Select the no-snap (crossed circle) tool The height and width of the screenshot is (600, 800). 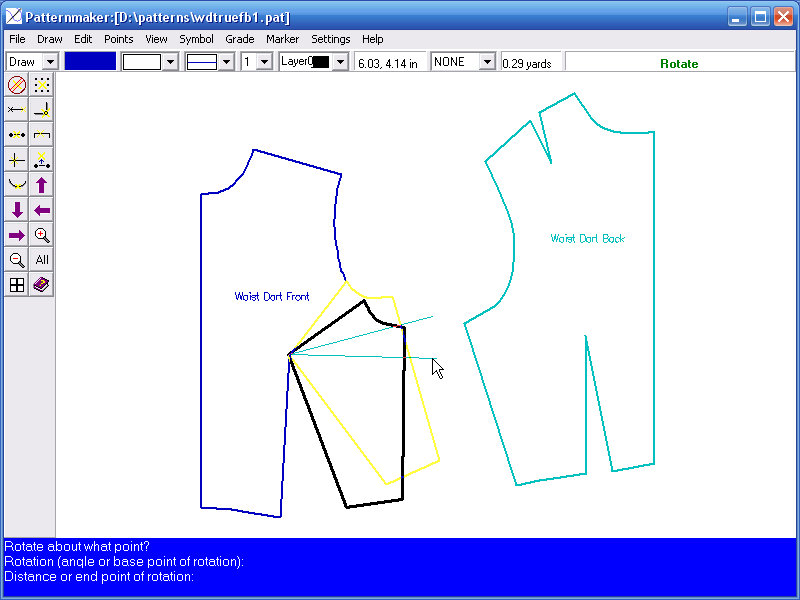(17, 85)
